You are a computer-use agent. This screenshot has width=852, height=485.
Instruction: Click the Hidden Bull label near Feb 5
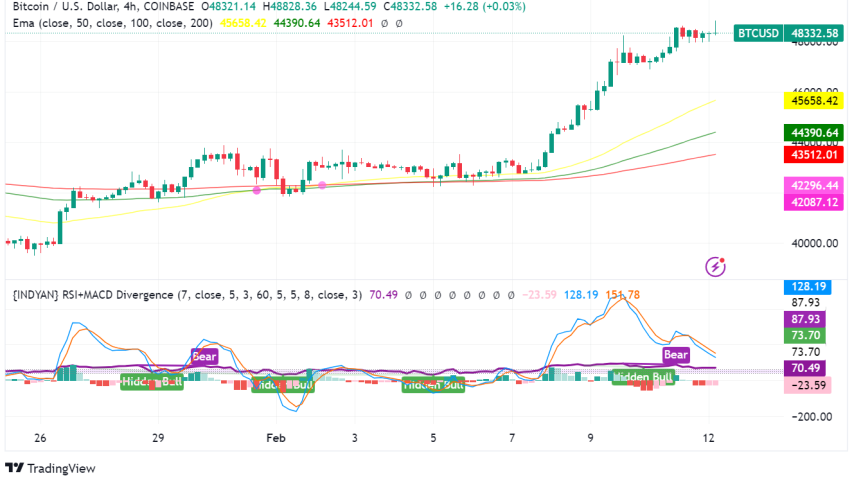433,385
